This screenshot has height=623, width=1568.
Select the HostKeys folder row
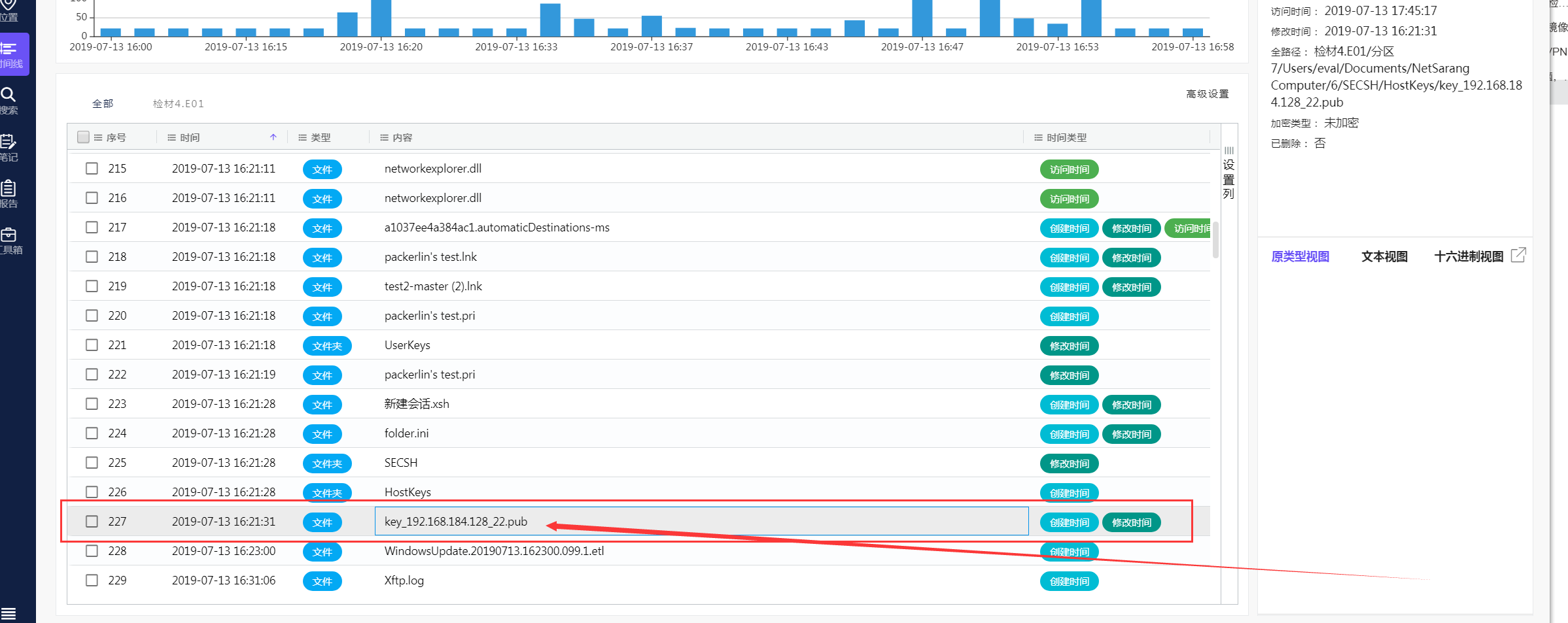[638, 492]
